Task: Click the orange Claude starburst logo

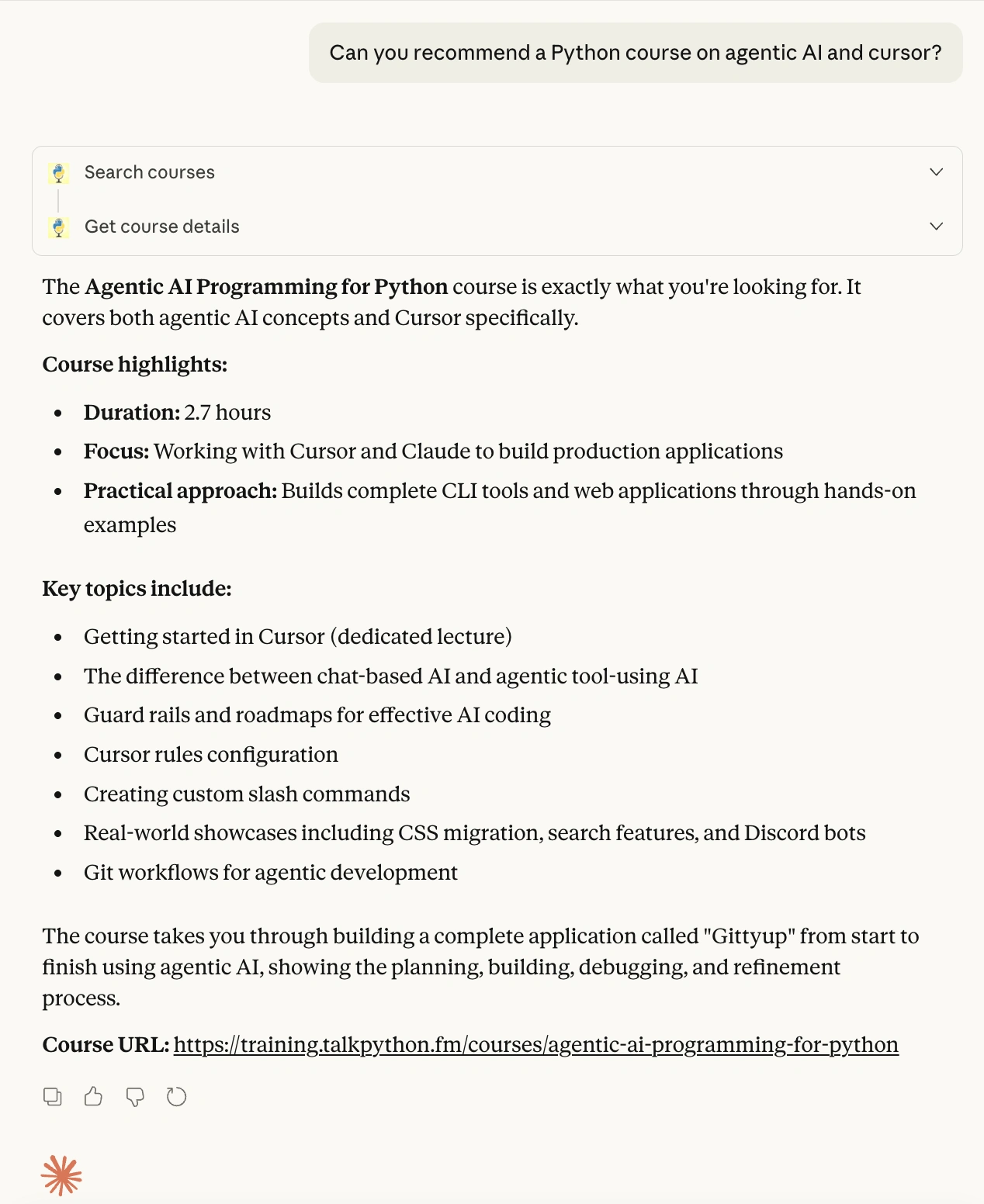Action: (61, 1175)
